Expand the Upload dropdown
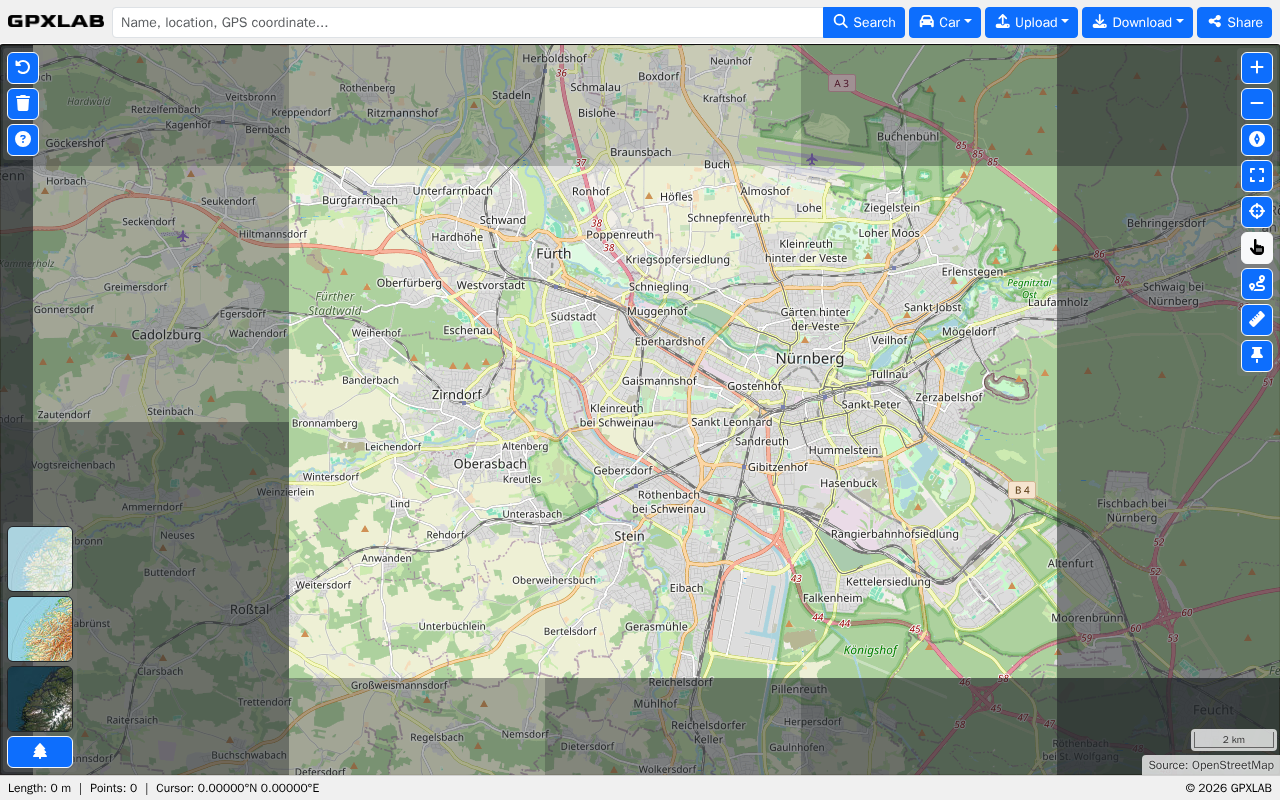The height and width of the screenshot is (800, 1280). 1031,22
